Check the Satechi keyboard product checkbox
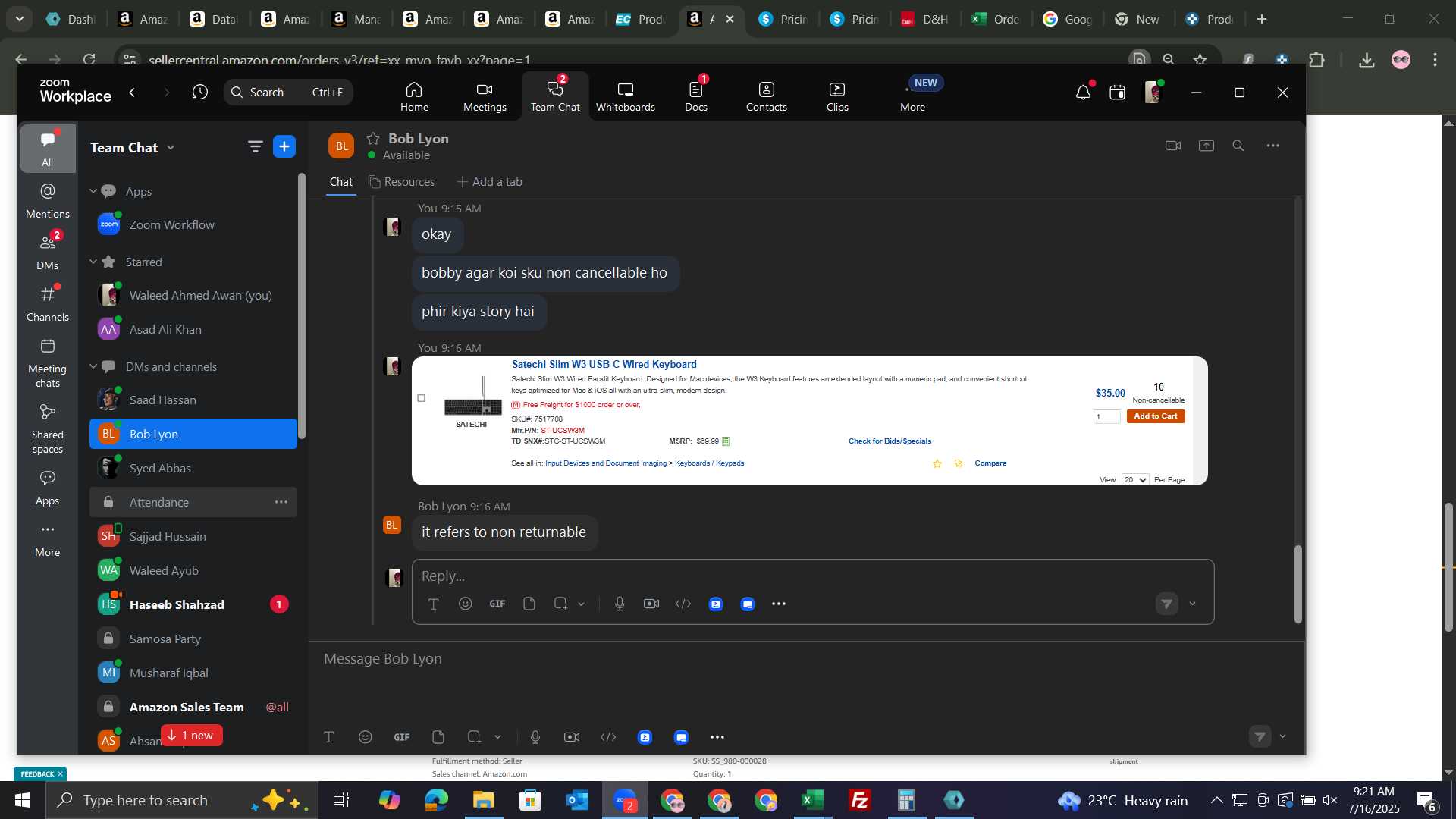The height and width of the screenshot is (819, 1456). tap(422, 398)
